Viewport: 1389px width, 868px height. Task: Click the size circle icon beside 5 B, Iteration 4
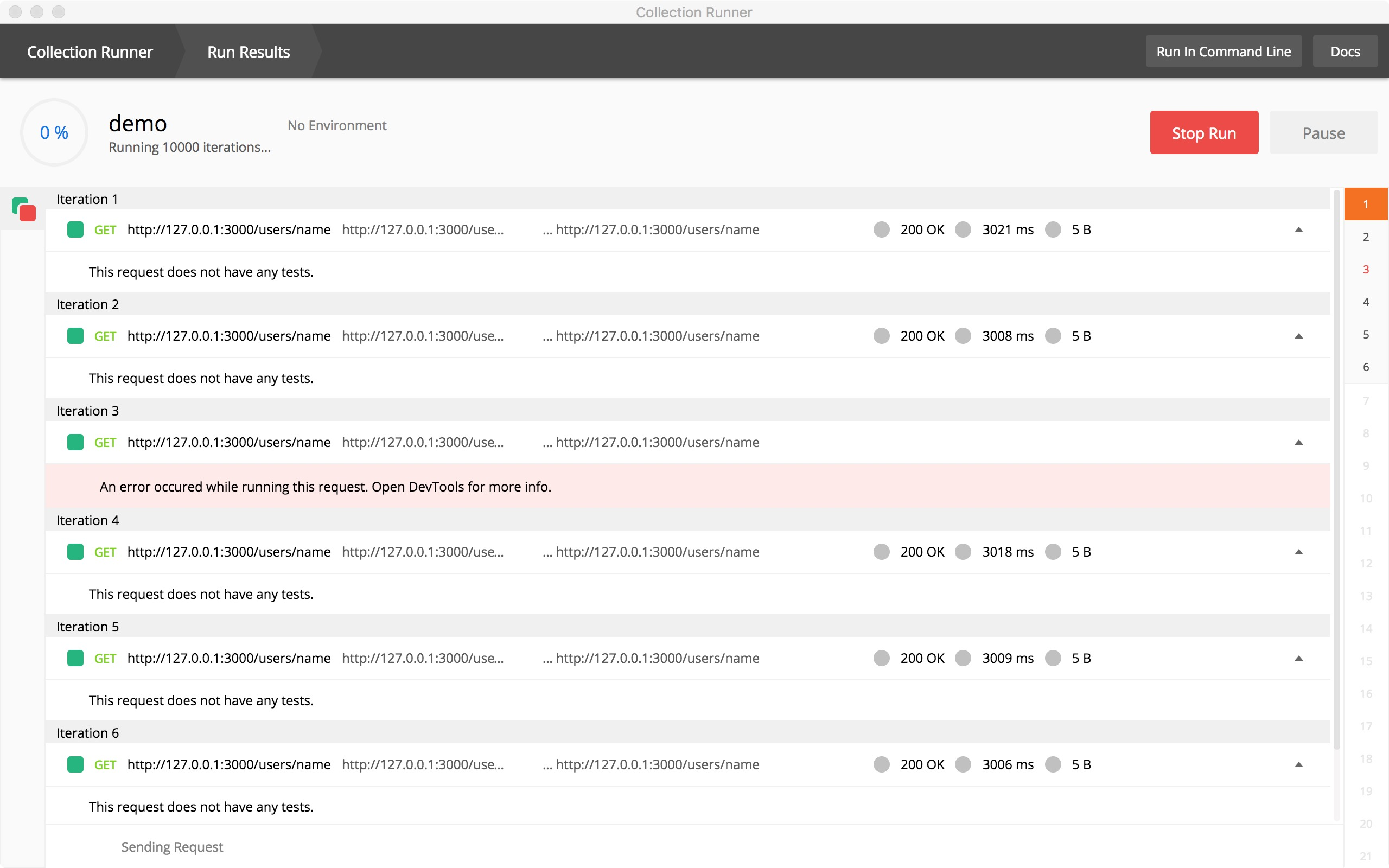point(1053,552)
